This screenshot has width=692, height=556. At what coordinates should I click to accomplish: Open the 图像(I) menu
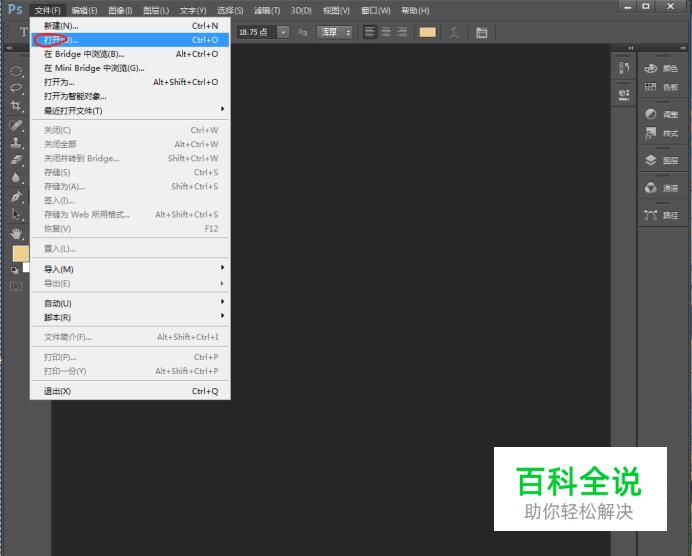click(x=120, y=11)
